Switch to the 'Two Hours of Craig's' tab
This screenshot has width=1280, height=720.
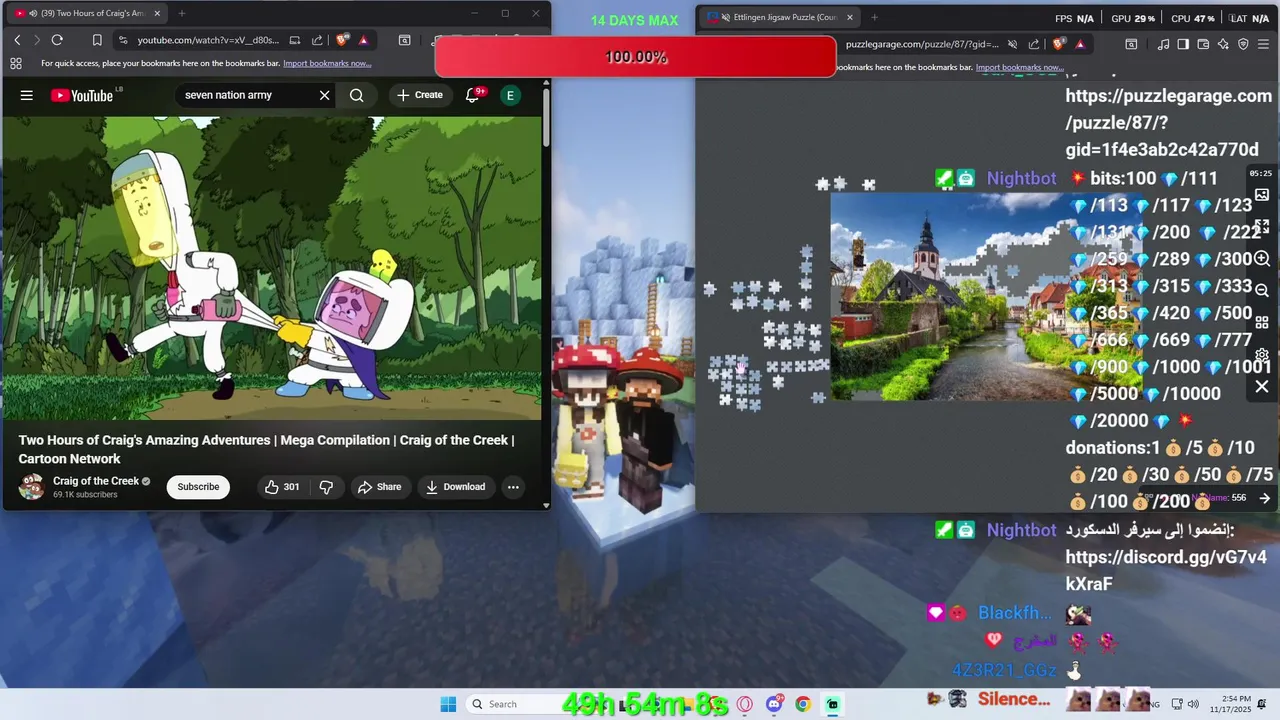88,14
